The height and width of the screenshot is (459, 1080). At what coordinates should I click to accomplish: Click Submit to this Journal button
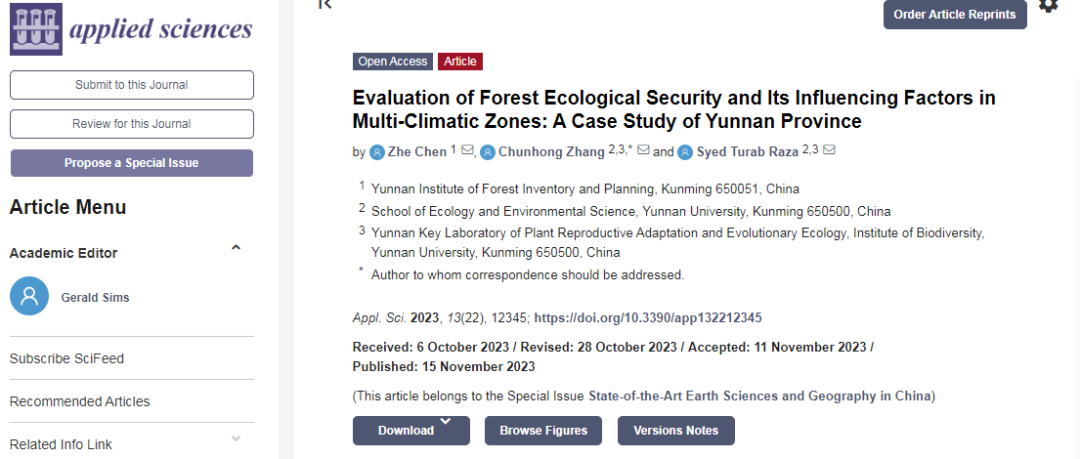click(131, 85)
